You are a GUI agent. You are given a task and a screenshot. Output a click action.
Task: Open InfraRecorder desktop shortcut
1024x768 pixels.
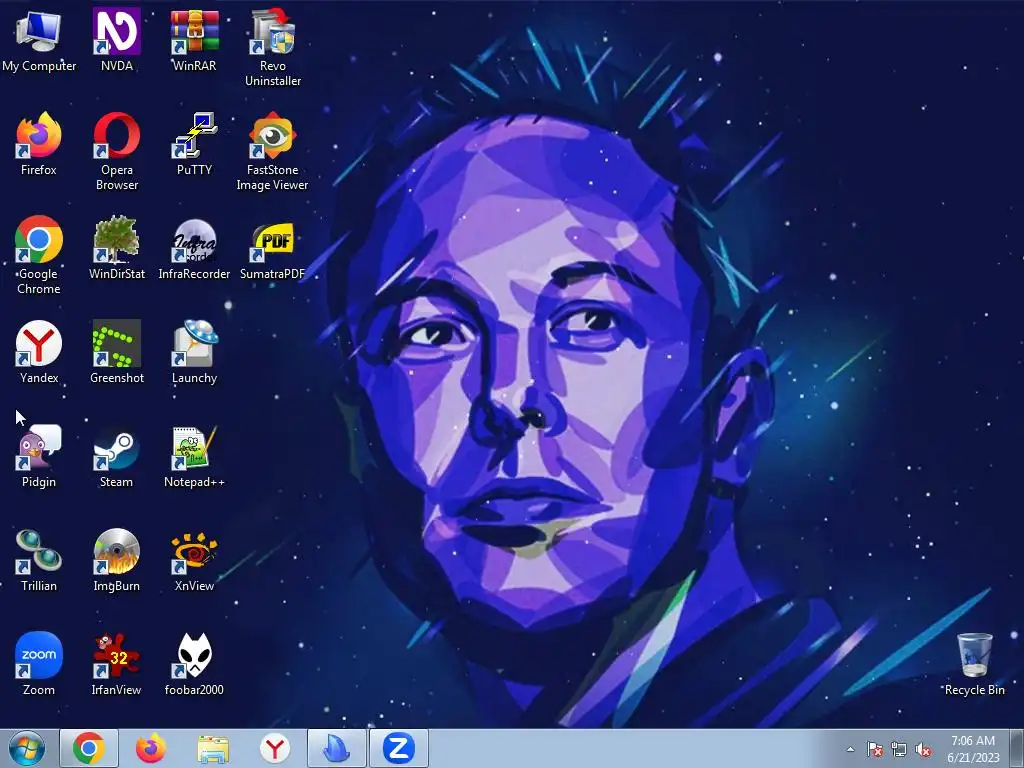click(194, 248)
